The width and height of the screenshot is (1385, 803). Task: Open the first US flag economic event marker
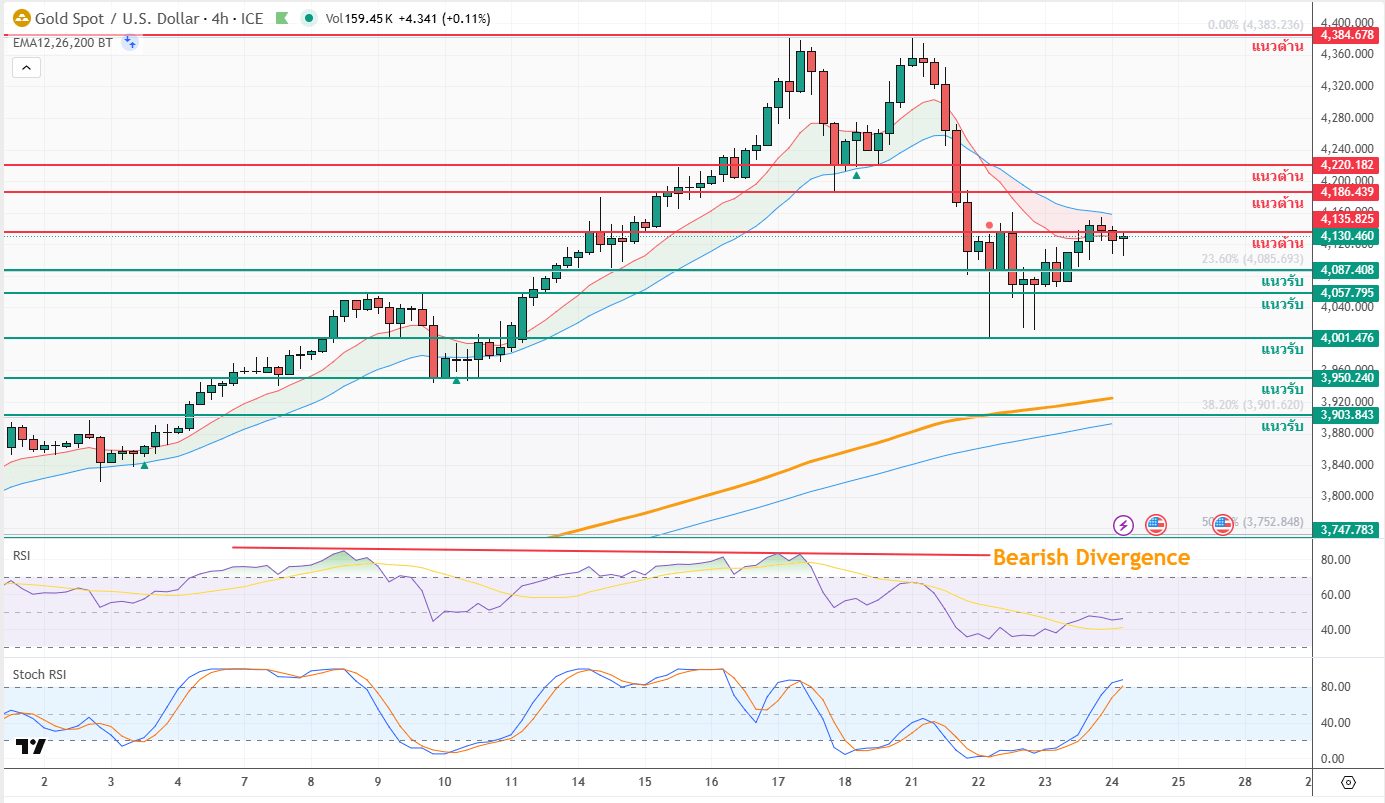click(1156, 524)
